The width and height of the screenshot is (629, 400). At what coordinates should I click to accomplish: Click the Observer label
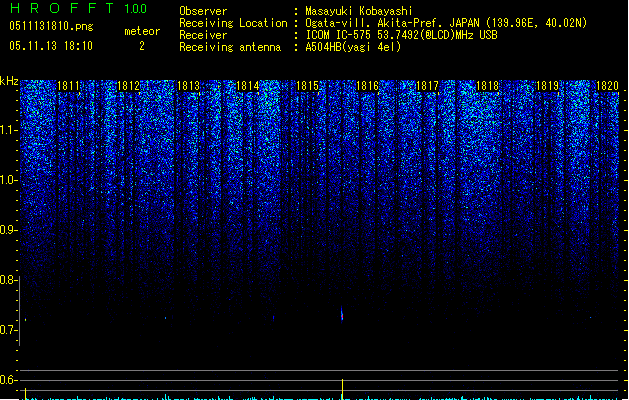pyautogui.click(x=203, y=11)
